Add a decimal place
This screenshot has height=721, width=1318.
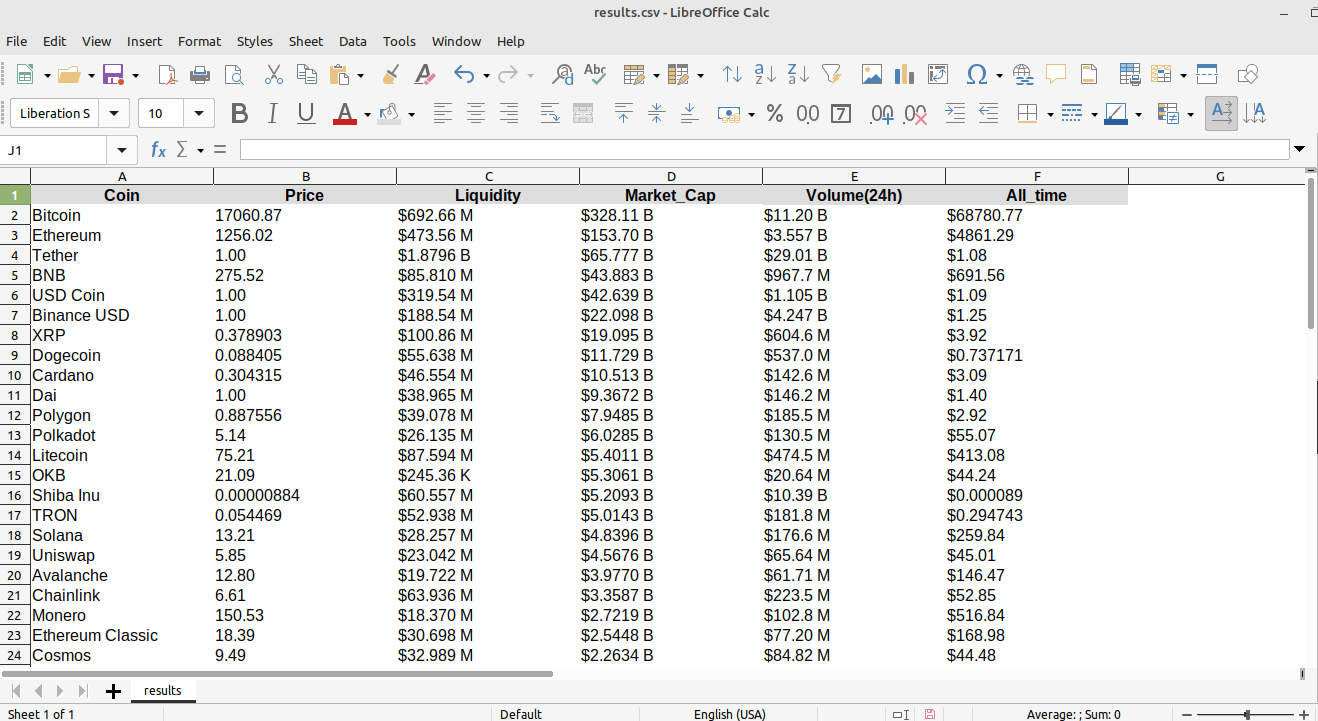click(x=882, y=113)
